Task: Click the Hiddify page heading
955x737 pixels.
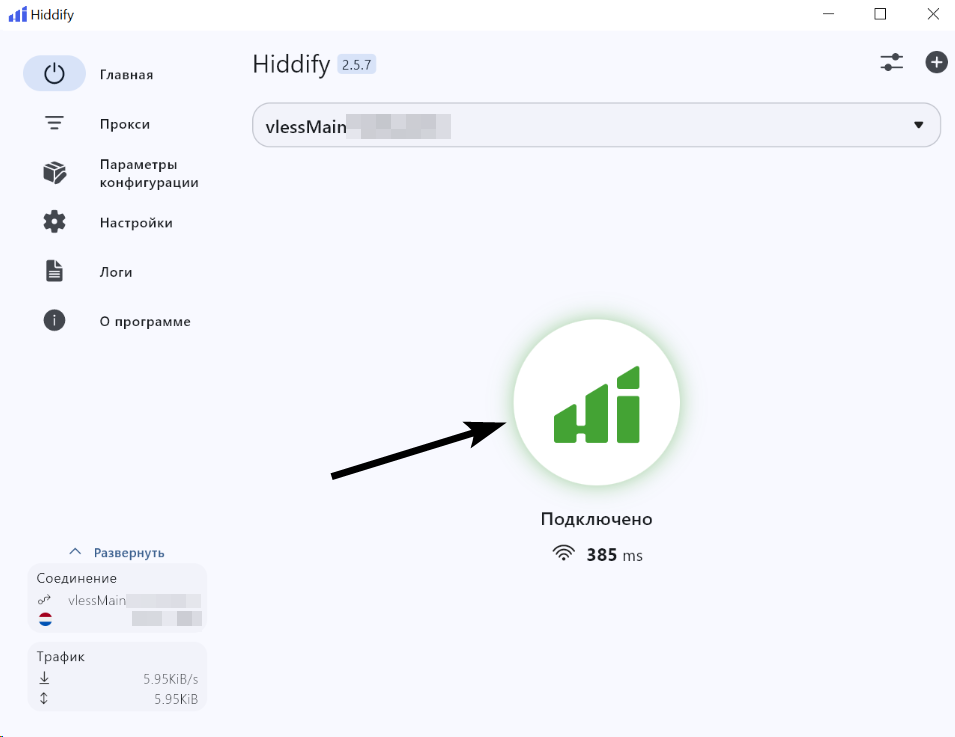Action: pos(291,64)
